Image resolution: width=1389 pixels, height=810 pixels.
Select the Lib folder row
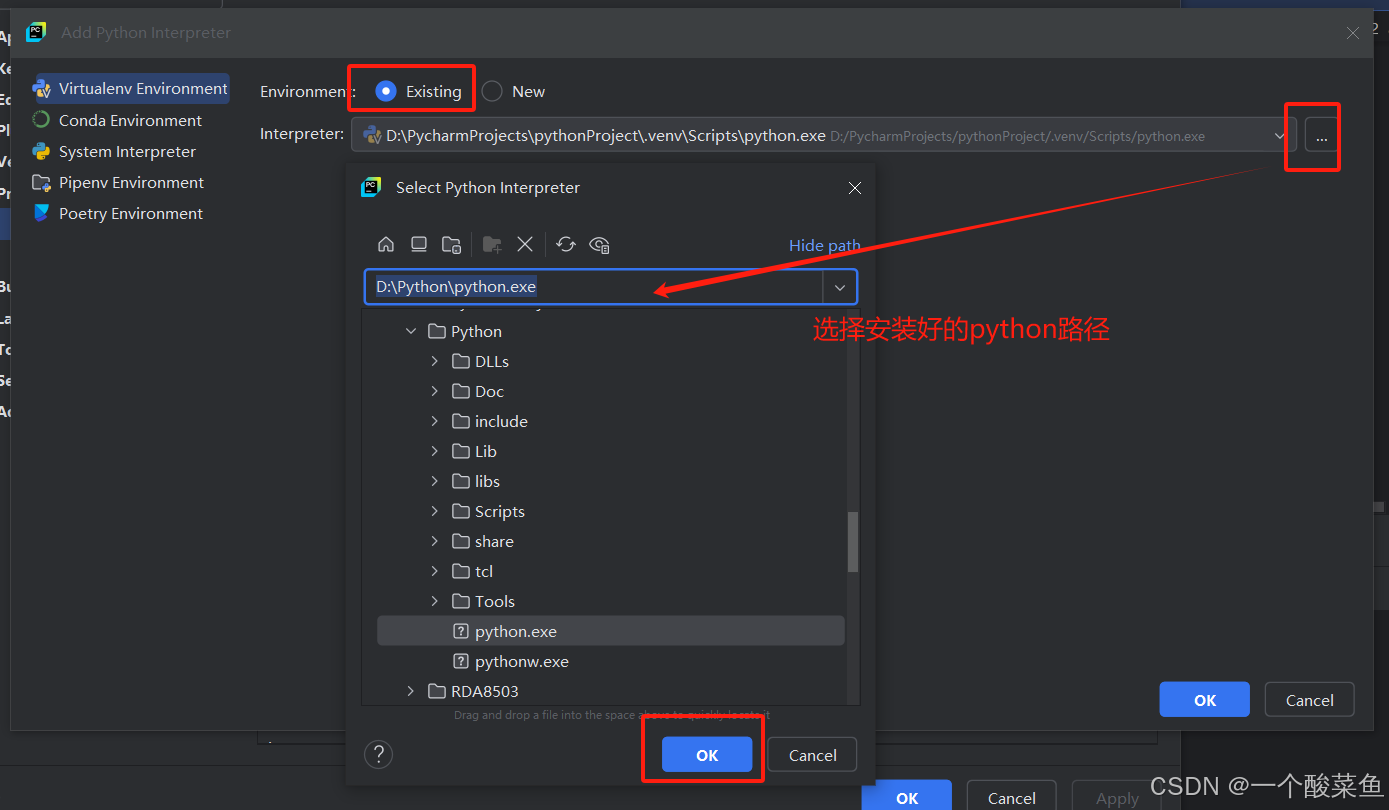(611, 451)
